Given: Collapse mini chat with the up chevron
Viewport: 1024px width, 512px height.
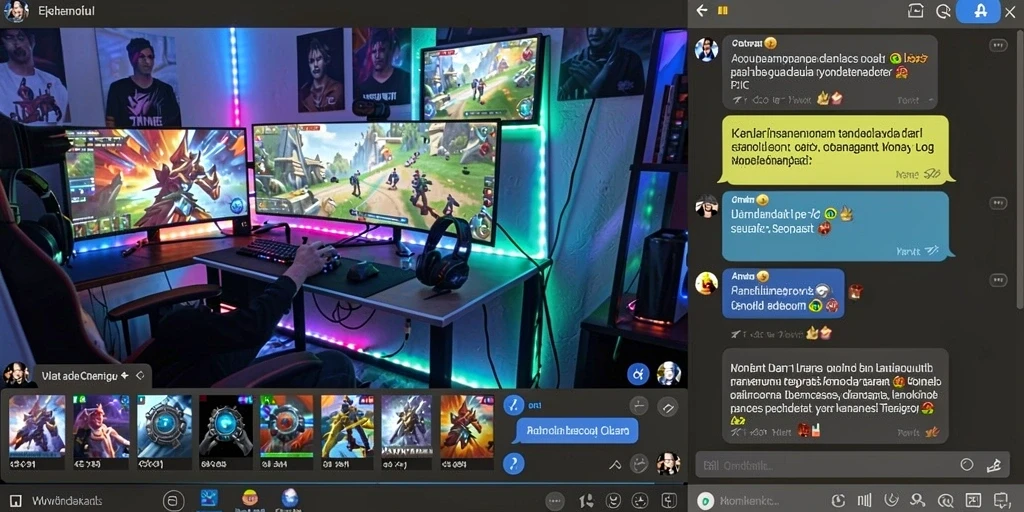Looking at the screenshot, I should tap(615, 465).
